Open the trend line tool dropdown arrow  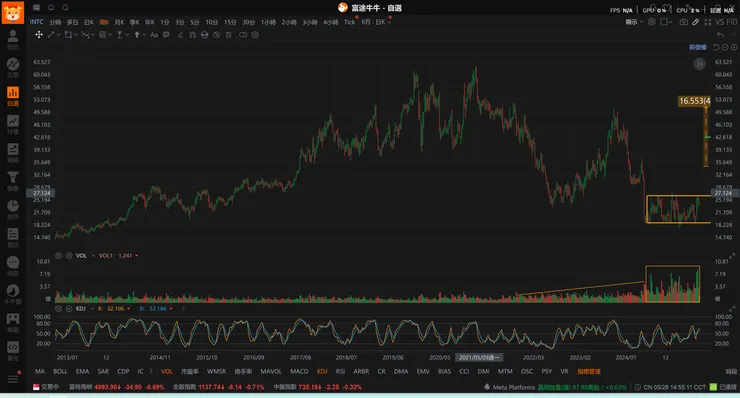pos(59,35)
